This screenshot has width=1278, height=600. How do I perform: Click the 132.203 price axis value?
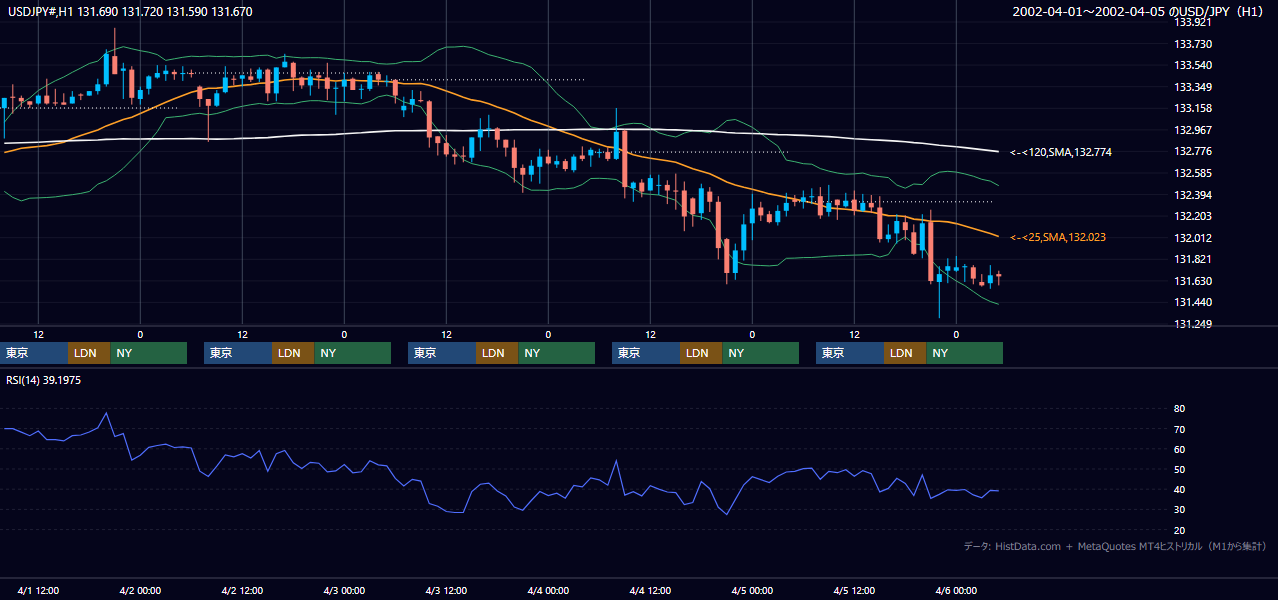tap(1193, 216)
